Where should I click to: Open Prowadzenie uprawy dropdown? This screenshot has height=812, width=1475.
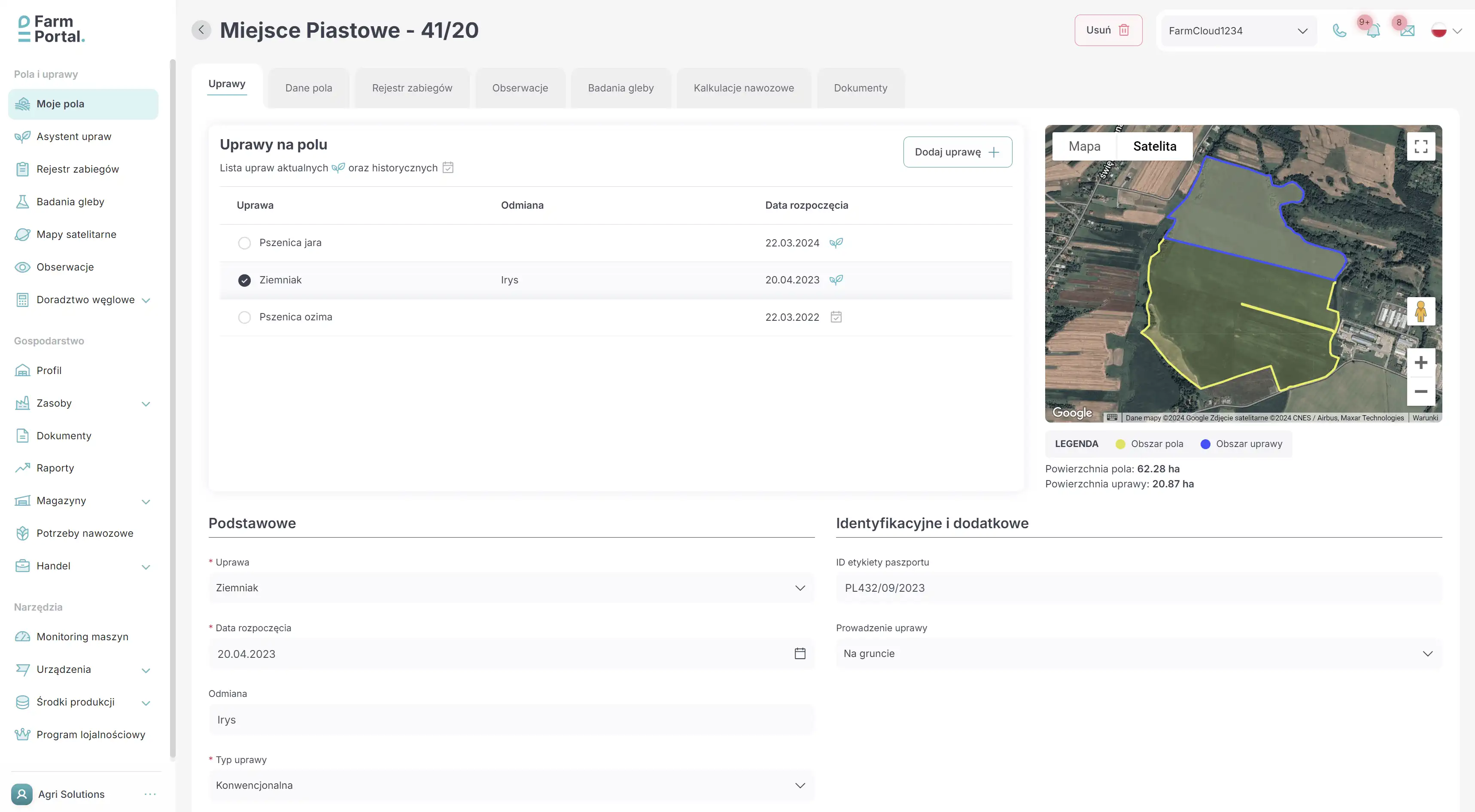point(1138,654)
